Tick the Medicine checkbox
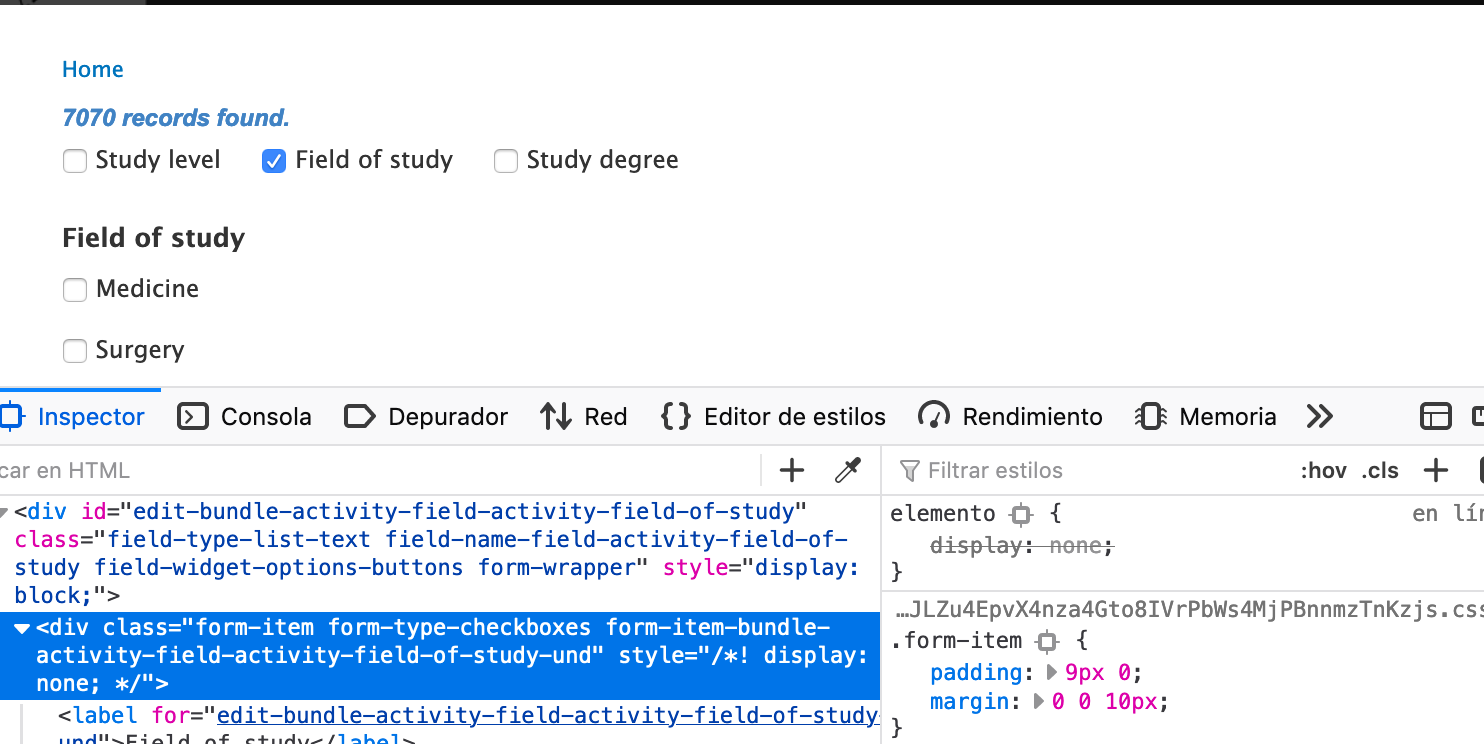 (x=75, y=290)
